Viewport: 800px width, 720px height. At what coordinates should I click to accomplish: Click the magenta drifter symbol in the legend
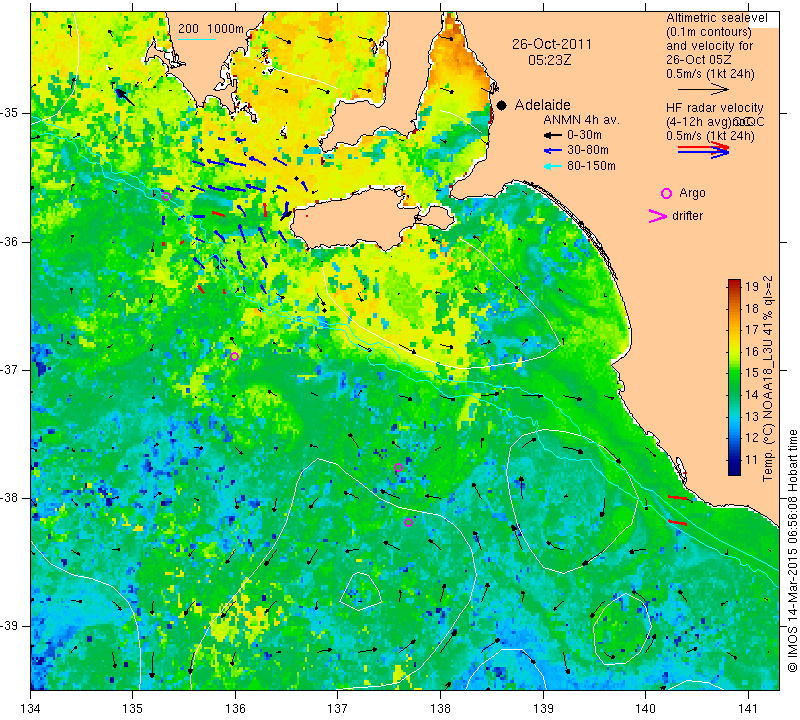(657, 216)
